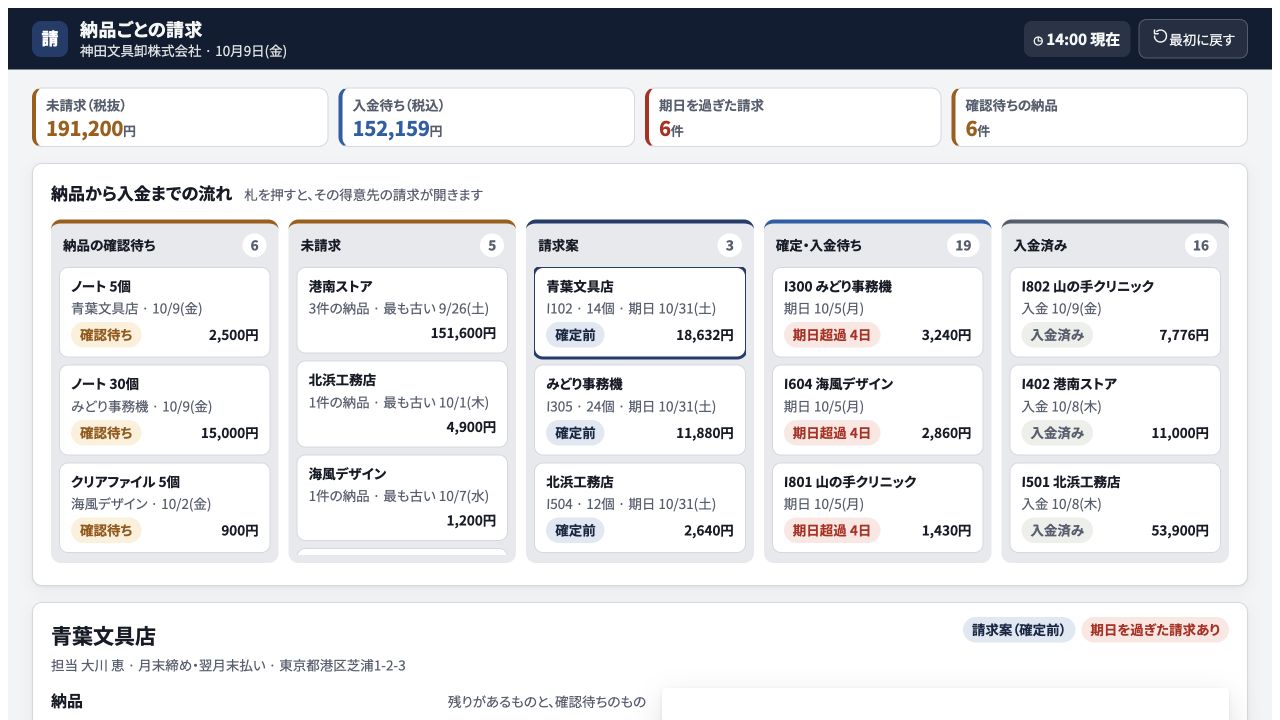
Task: Click the 151,600円 amount on 港南ストア card
Action: (x=463, y=333)
